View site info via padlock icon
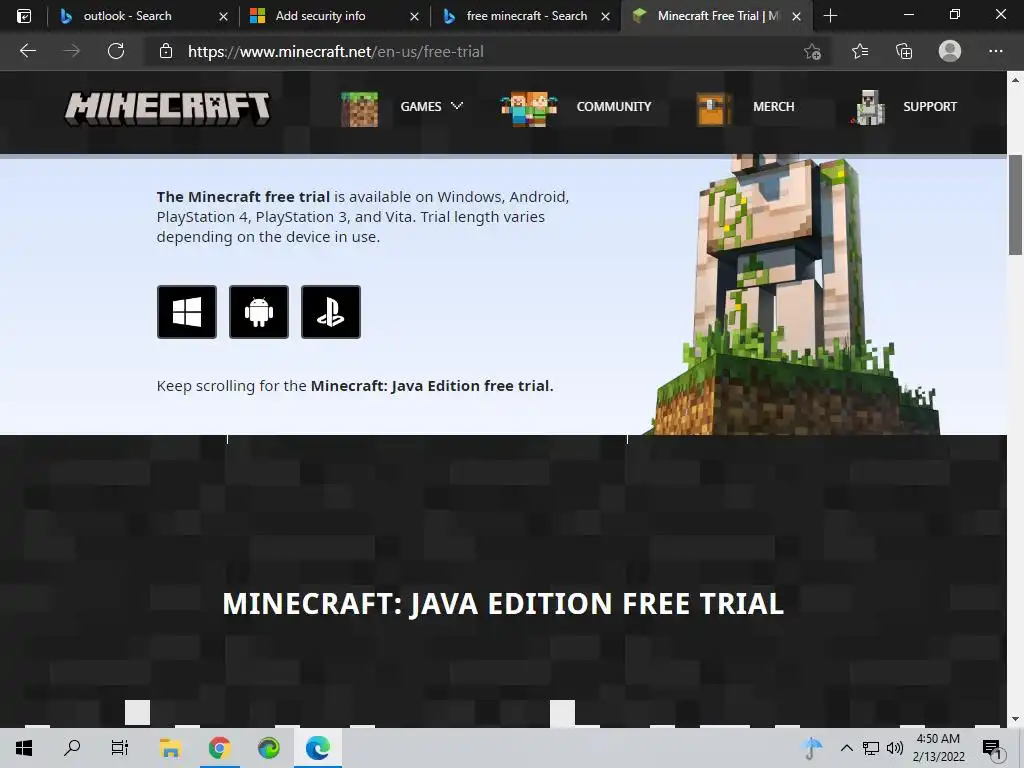 coord(166,51)
